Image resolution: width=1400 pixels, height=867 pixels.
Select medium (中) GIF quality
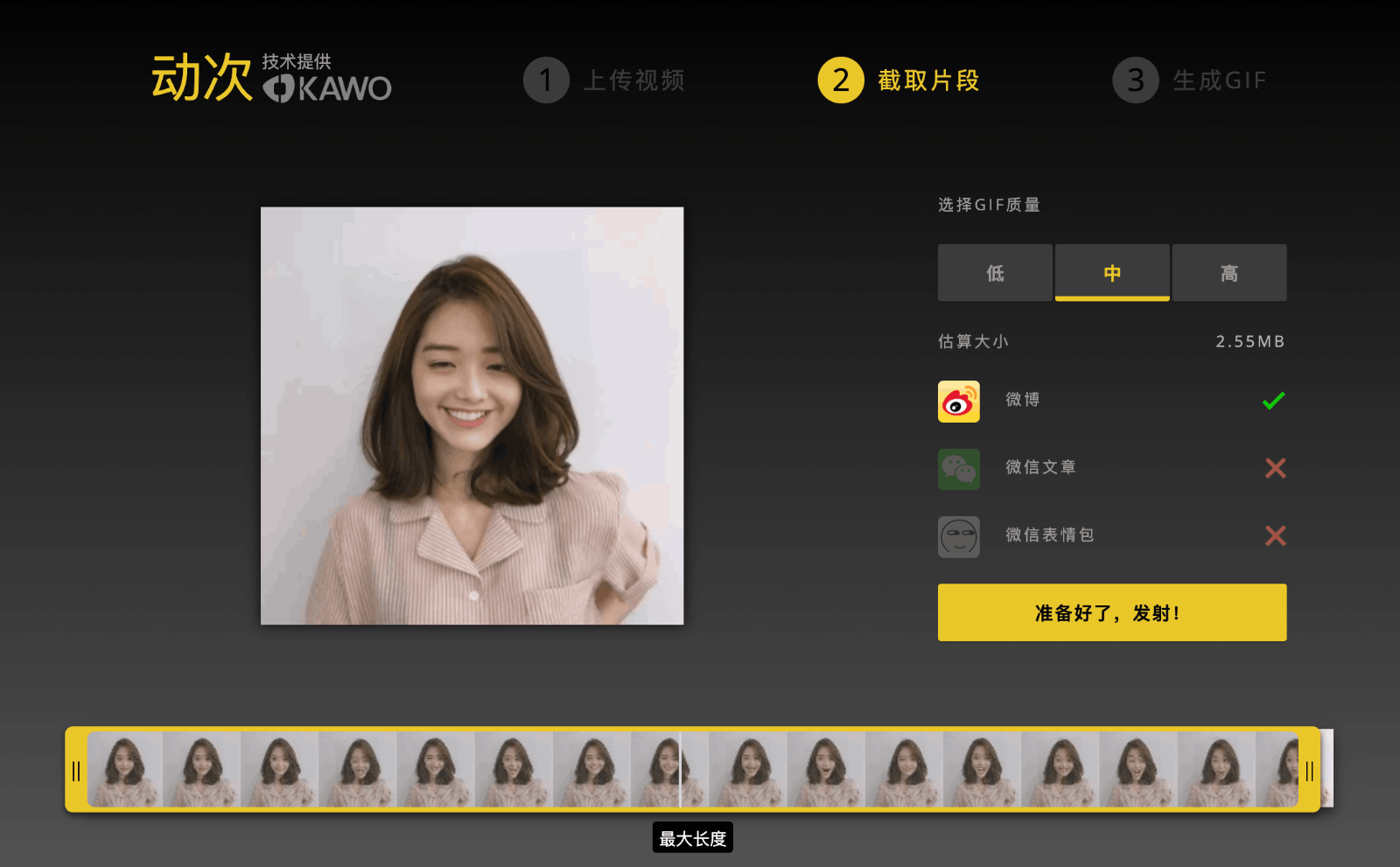(x=1112, y=273)
